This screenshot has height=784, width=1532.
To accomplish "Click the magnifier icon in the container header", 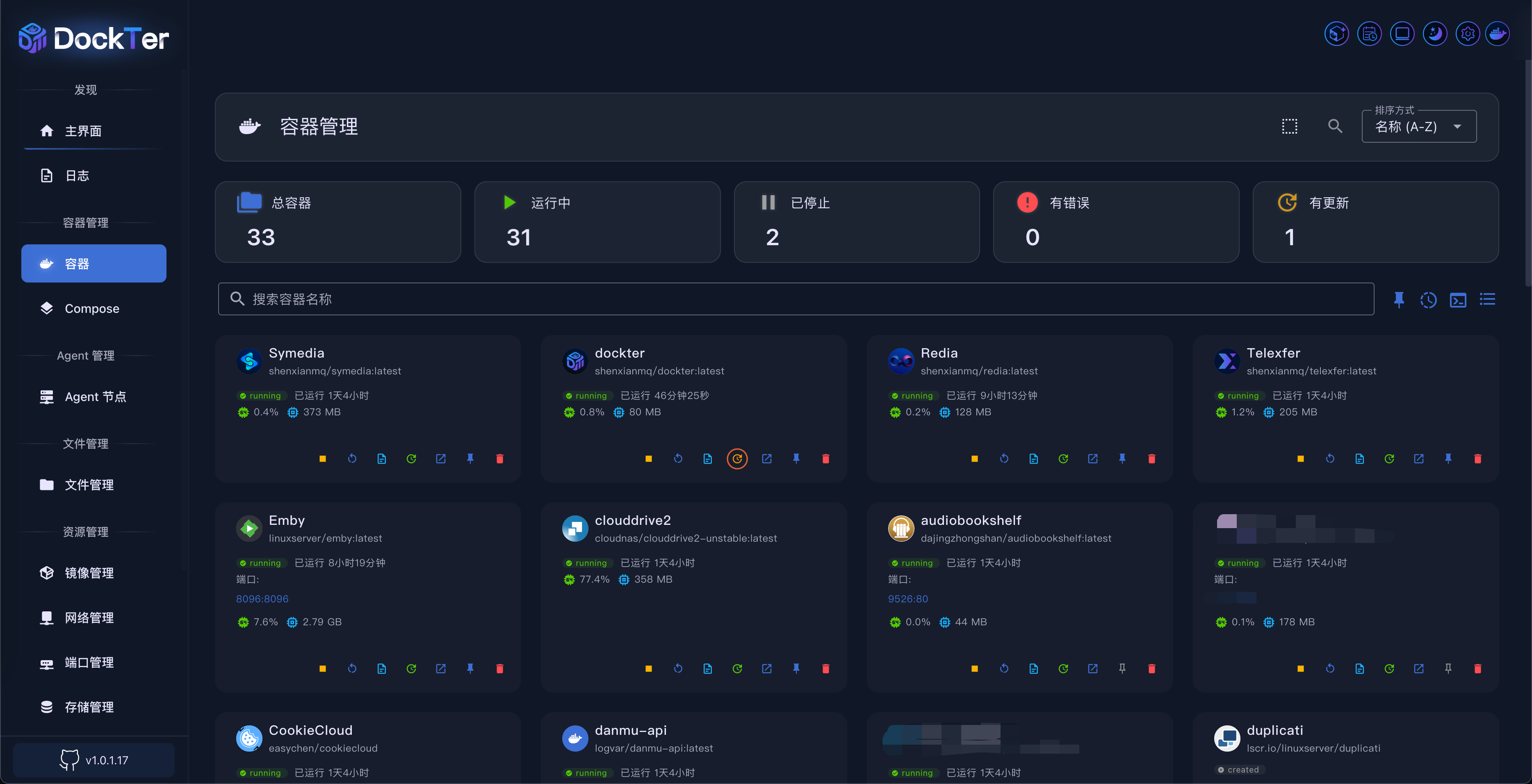I will click(x=1335, y=126).
